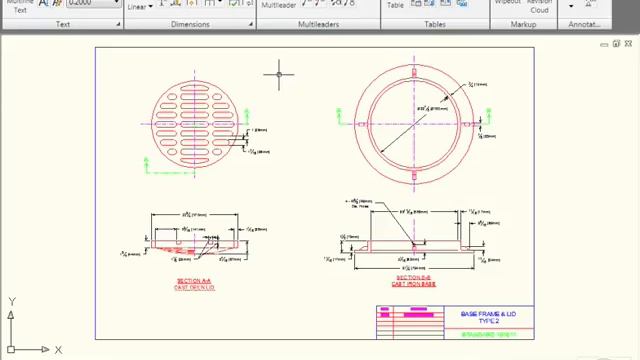Click the UCS origin icon in the drawing
The height and width of the screenshot is (360, 640).
click(11, 349)
